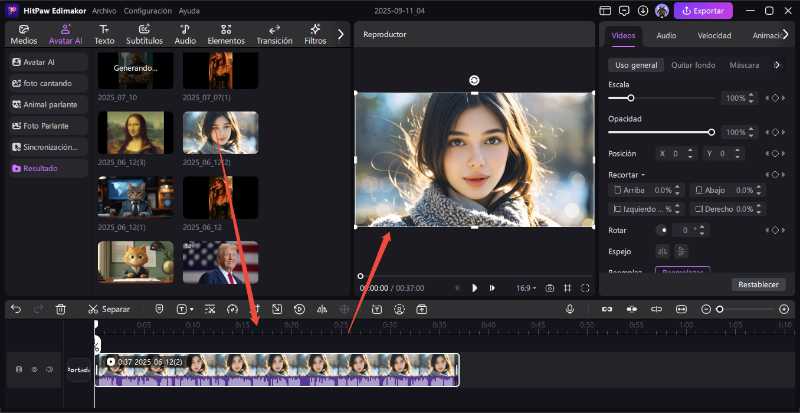Open the Filtros tab
This screenshot has width=800, height=413.
[315, 35]
